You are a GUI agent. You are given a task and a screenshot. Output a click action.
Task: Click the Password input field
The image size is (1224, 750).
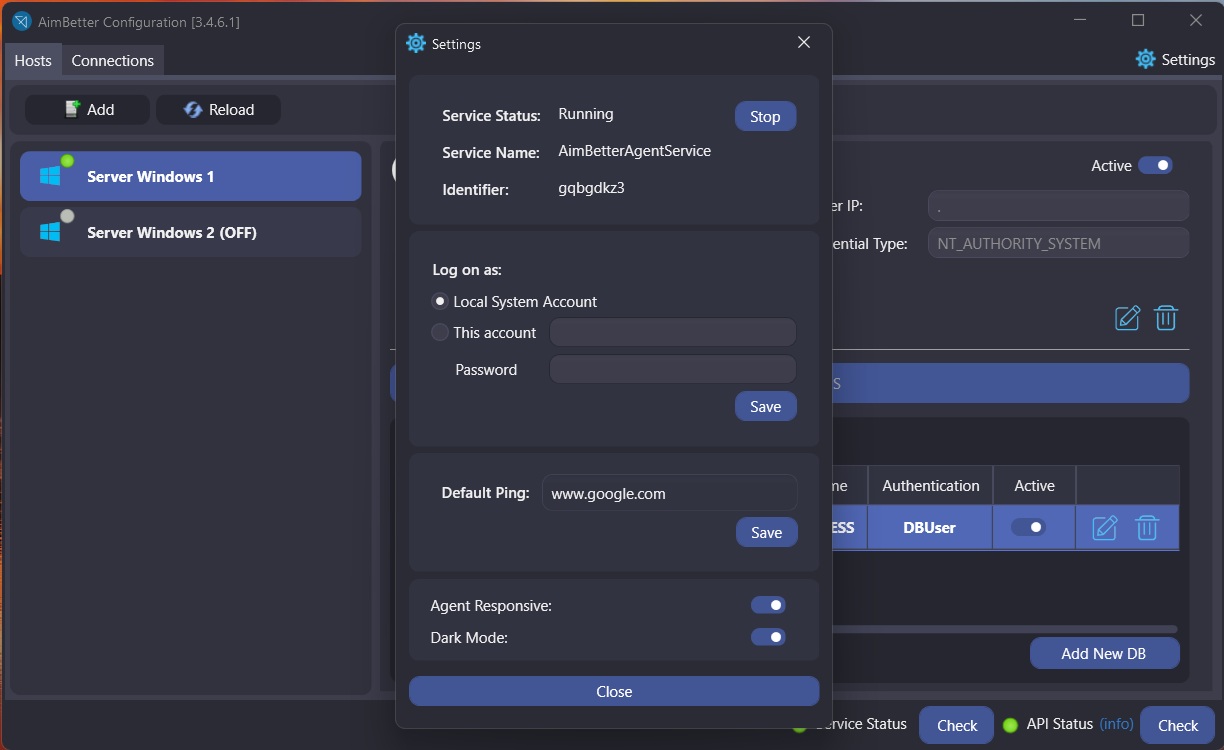673,369
